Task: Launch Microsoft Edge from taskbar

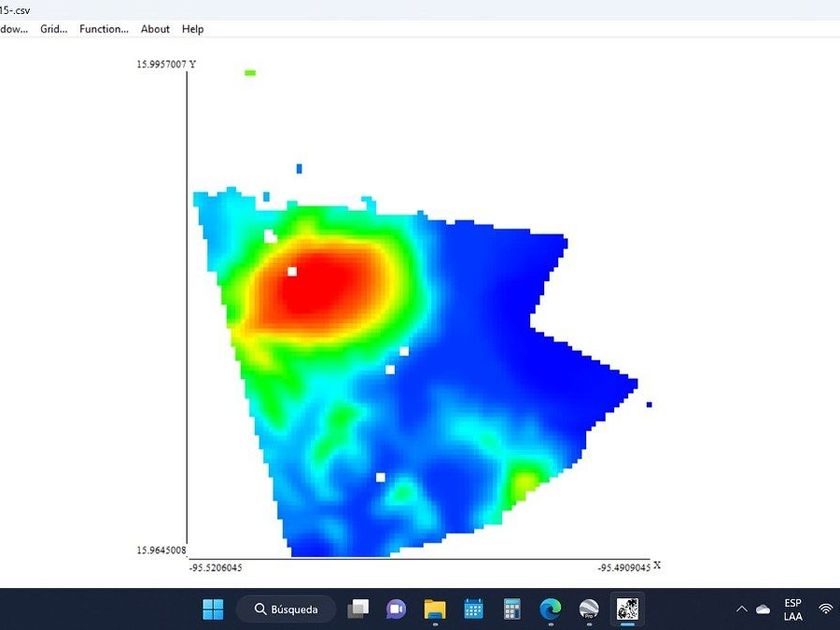Action: coord(550,609)
